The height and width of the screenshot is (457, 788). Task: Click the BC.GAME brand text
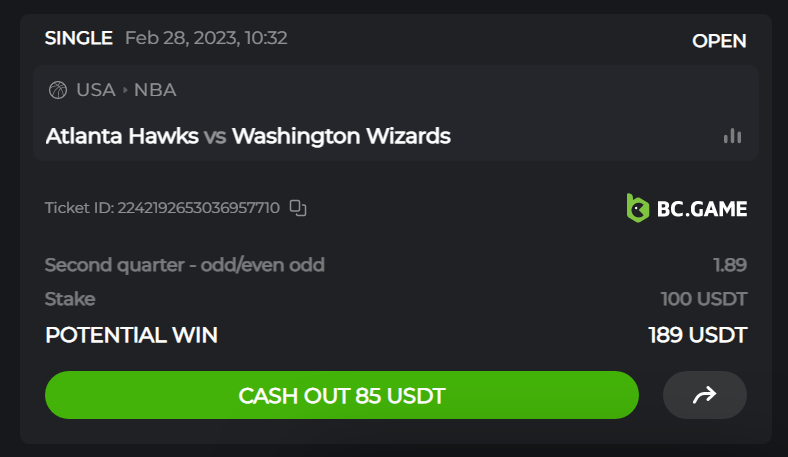click(702, 209)
